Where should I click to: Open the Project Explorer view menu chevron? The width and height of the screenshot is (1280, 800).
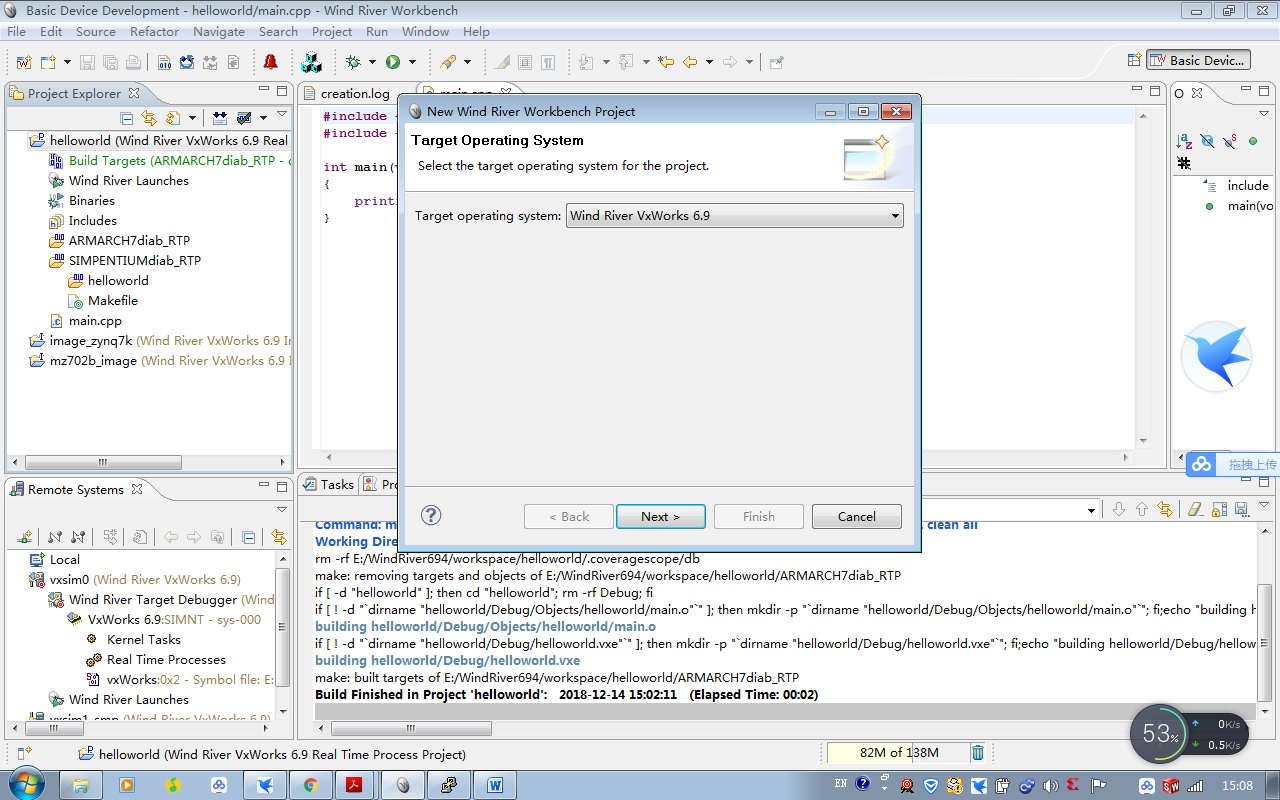(281, 113)
